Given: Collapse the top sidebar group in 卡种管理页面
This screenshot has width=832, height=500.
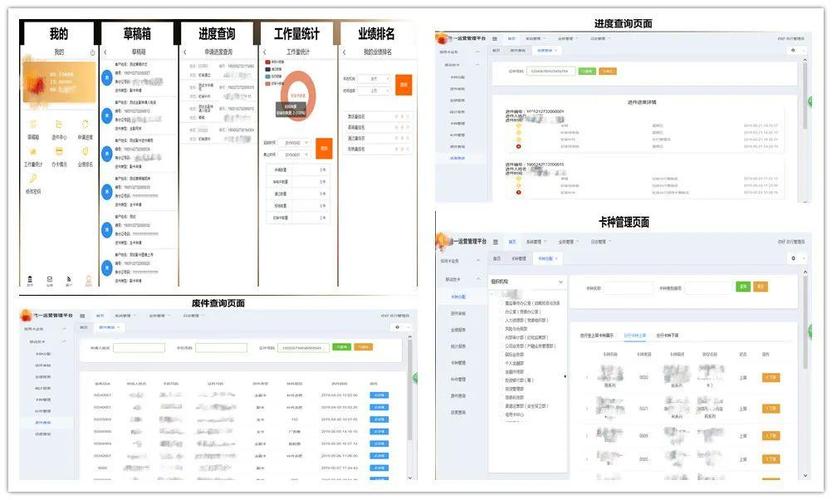Looking at the screenshot, I should click(x=478, y=261).
